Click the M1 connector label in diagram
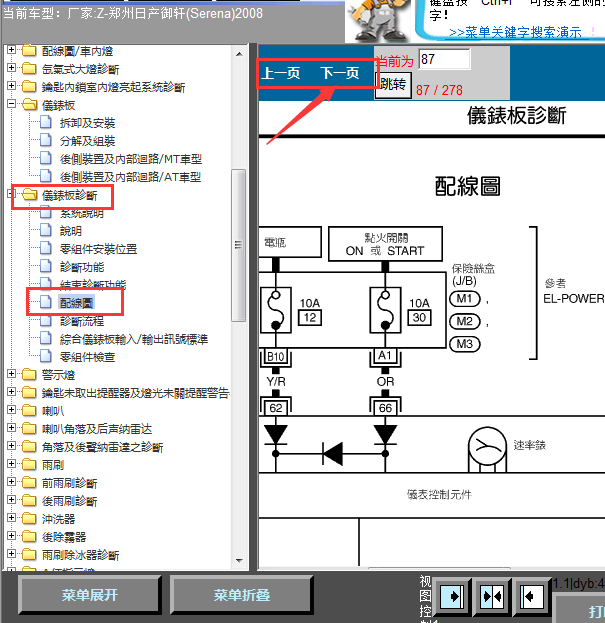This screenshot has width=605, height=623. (x=465, y=298)
